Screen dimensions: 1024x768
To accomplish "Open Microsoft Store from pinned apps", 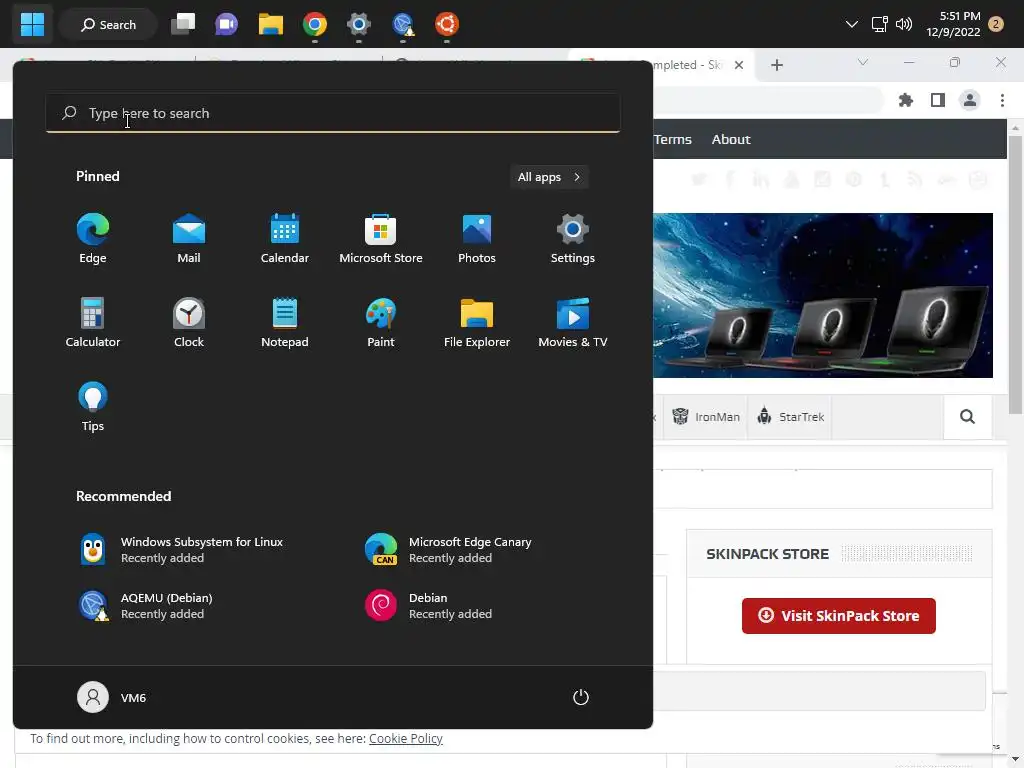I will click(x=381, y=238).
